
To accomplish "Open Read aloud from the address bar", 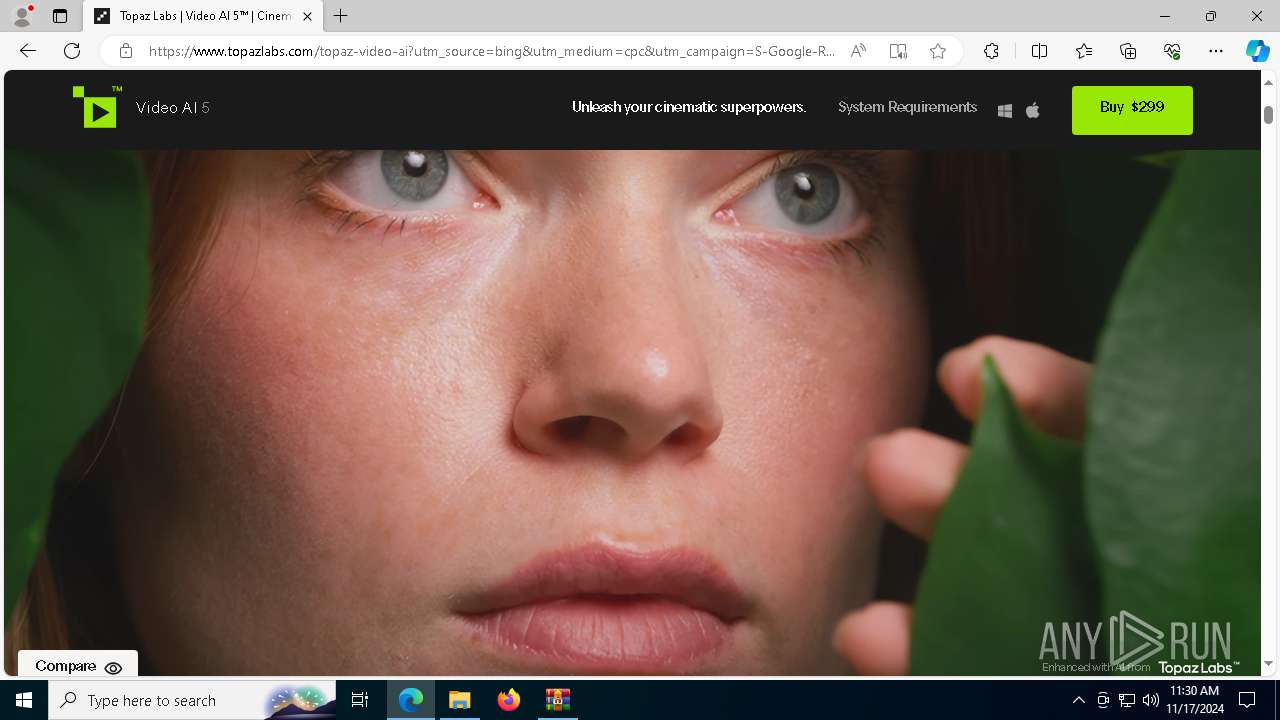I will point(858,51).
